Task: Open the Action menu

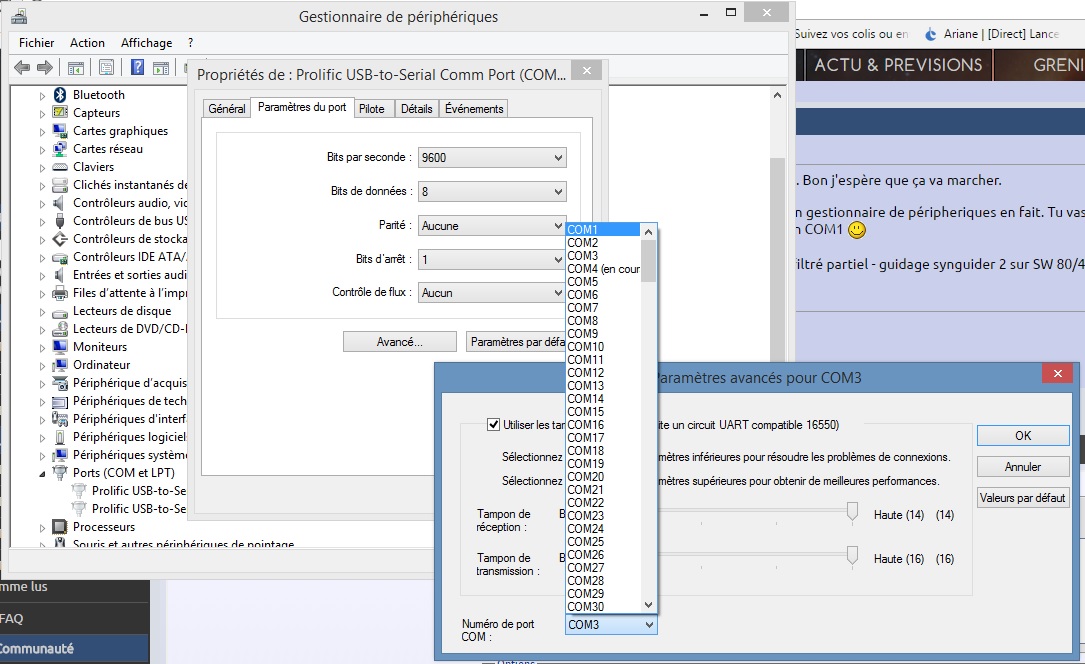Action: (x=87, y=43)
